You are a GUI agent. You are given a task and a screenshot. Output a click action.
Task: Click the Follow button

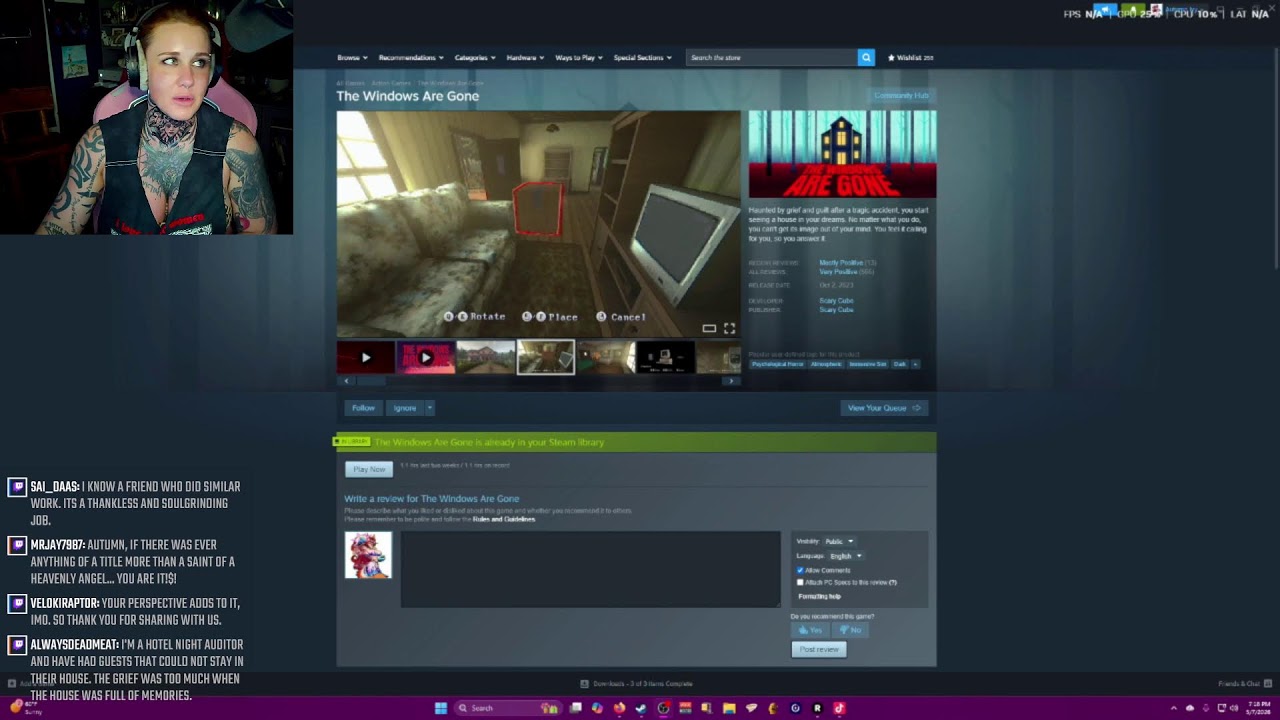tap(363, 408)
